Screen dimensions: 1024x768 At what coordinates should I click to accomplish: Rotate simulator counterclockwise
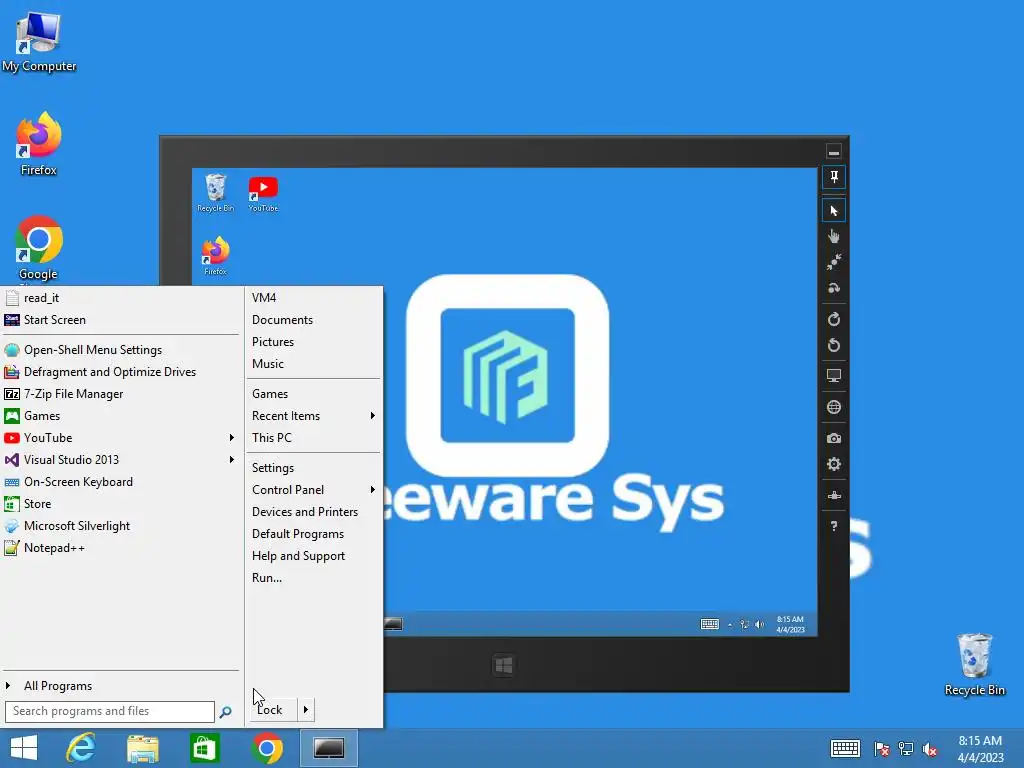pos(834,345)
